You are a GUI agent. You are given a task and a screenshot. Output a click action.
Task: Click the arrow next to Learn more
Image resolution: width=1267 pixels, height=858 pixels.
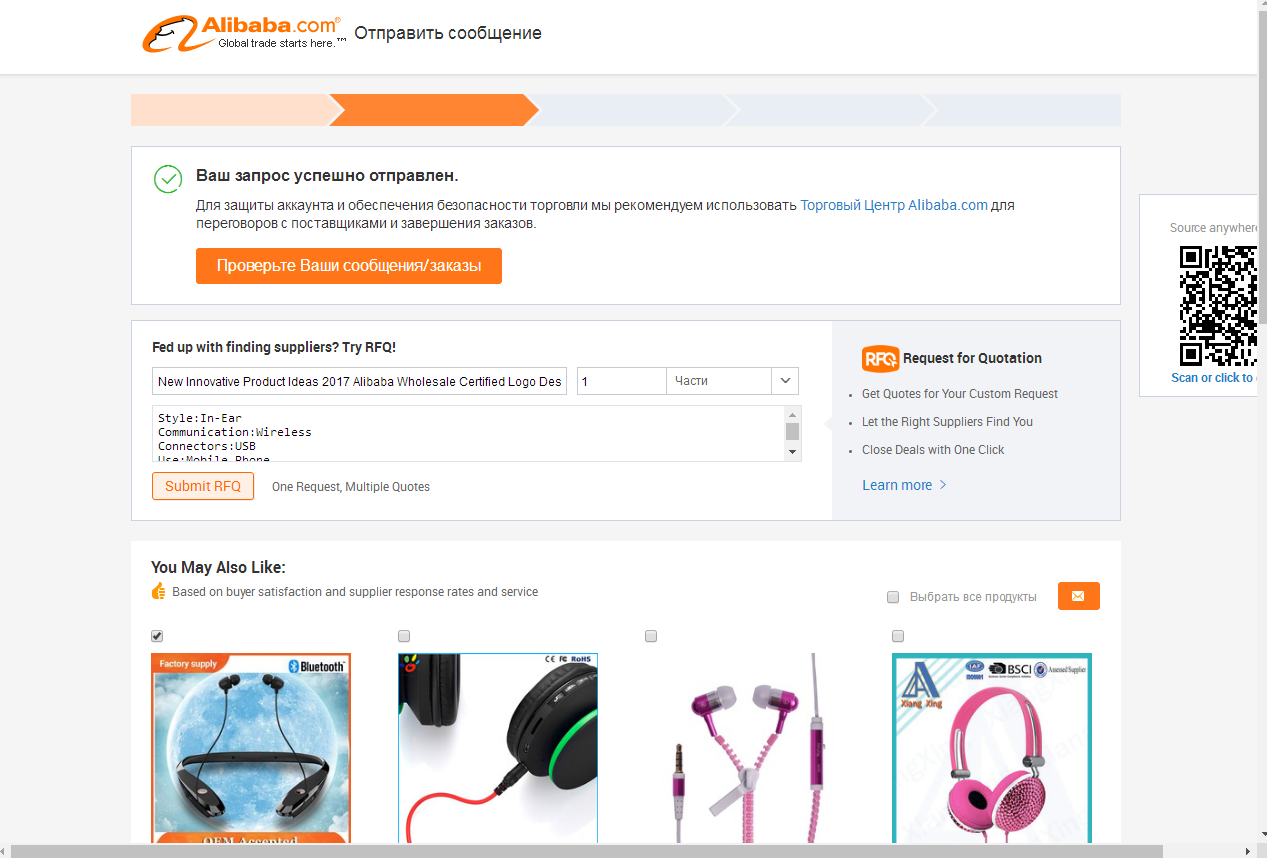942,485
